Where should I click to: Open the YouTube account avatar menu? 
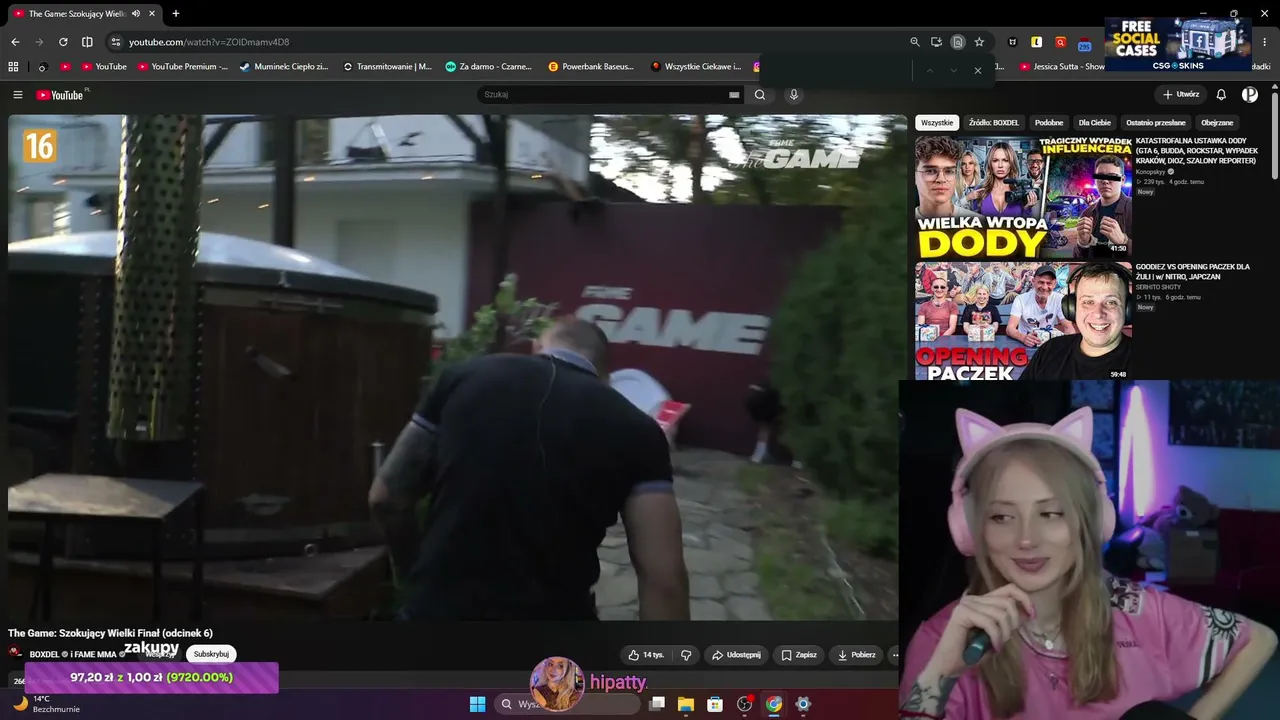point(1250,95)
